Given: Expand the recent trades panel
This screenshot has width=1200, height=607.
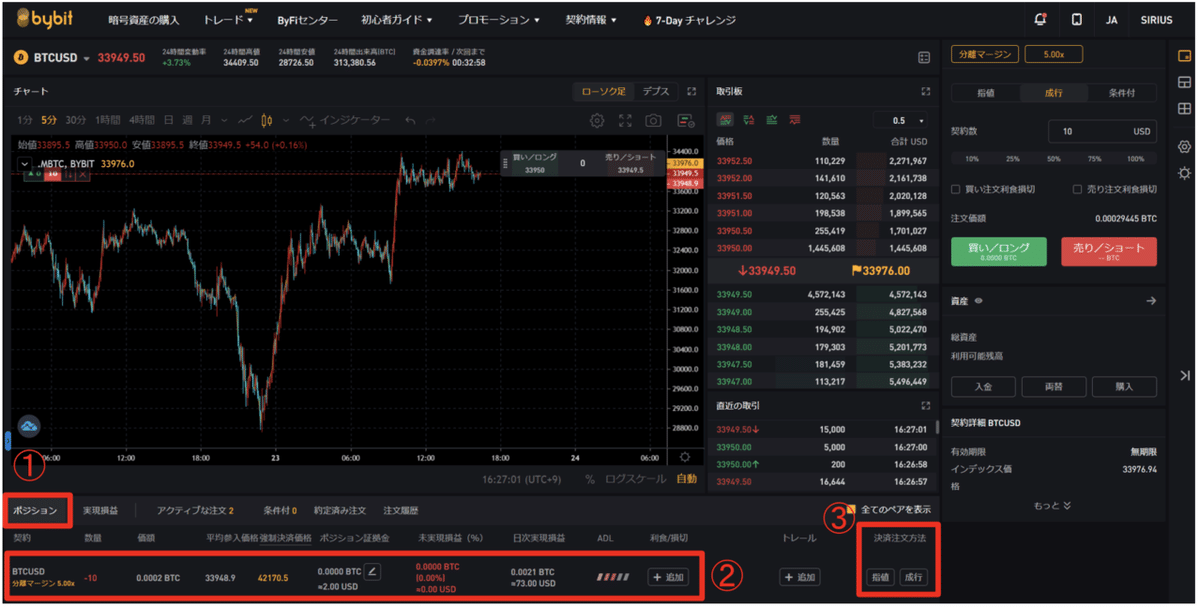Looking at the screenshot, I should (x=925, y=405).
